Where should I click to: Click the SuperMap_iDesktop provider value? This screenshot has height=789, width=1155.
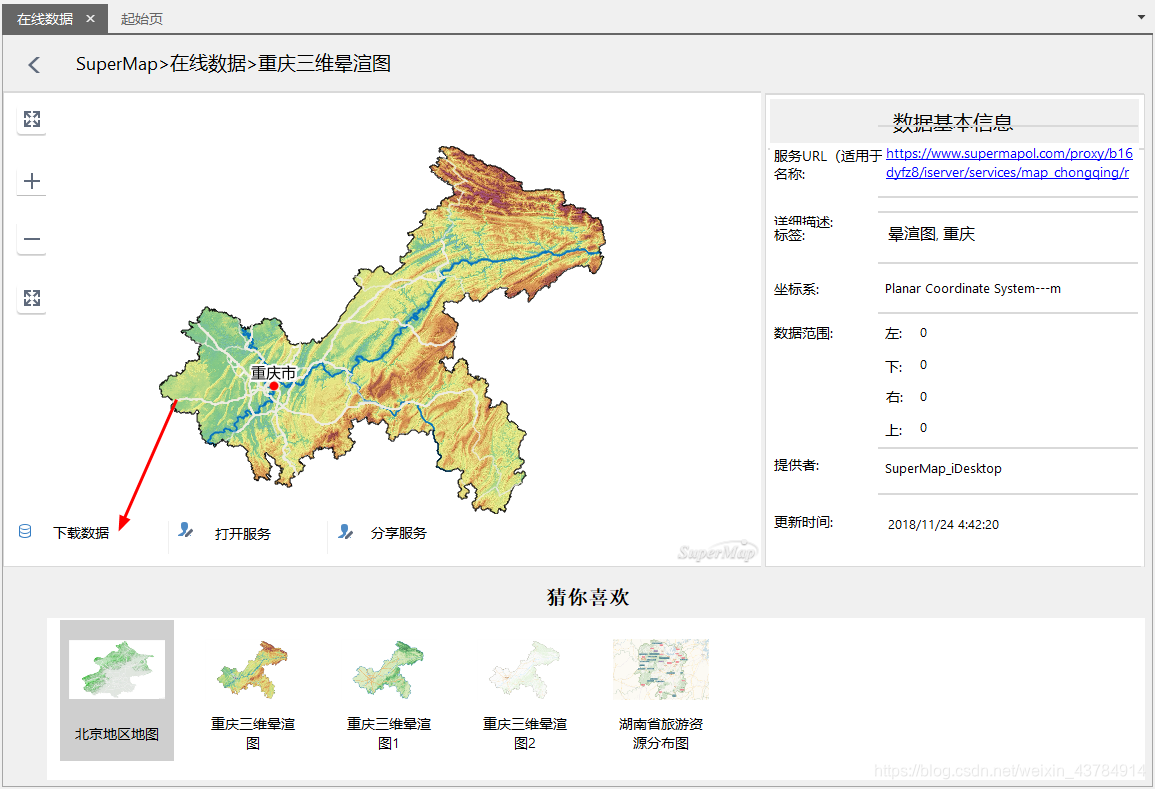coord(943,469)
